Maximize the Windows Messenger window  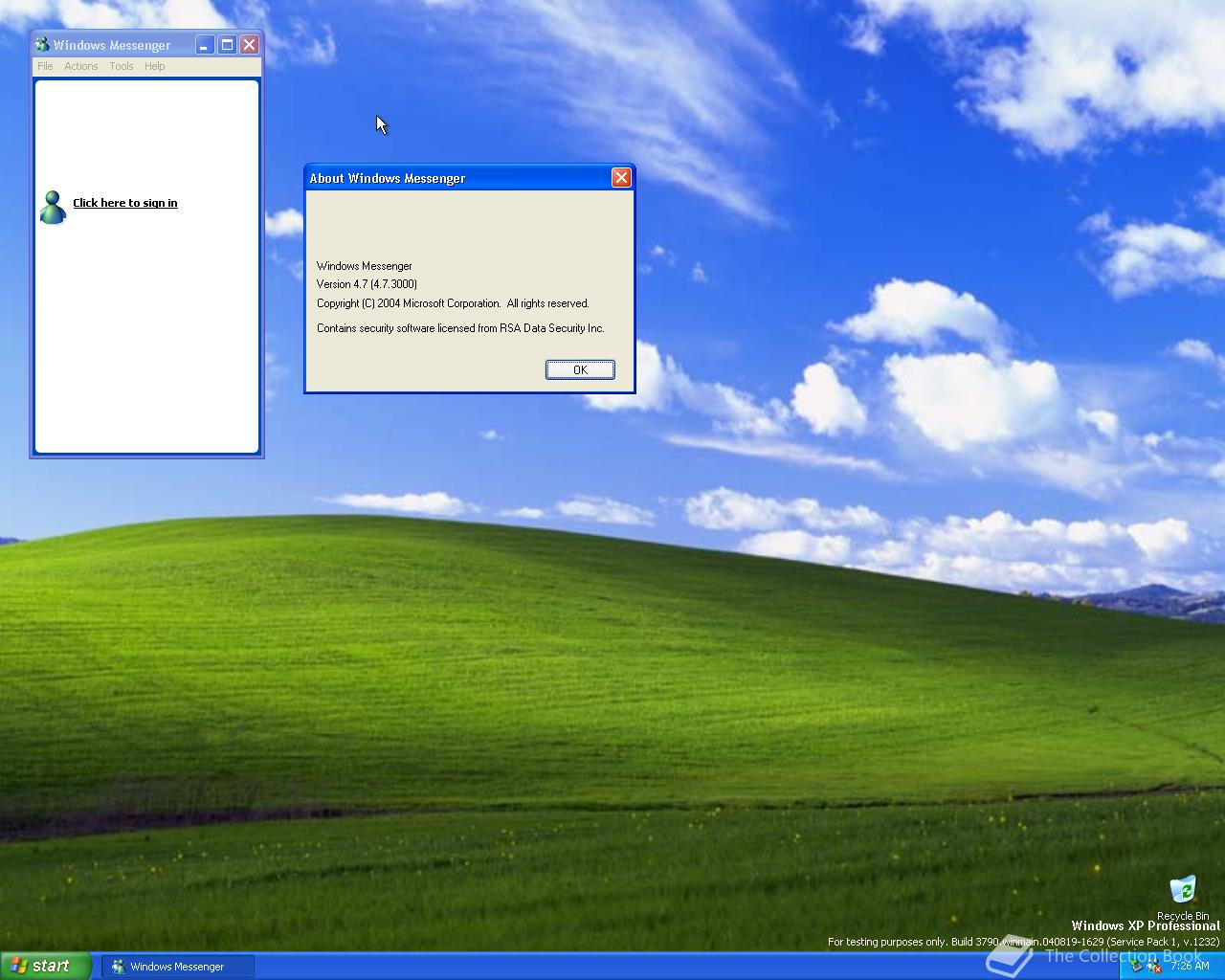[x=227, y=44]
